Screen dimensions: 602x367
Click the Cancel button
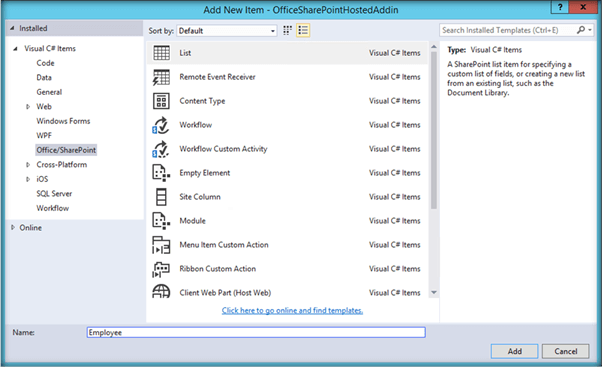[566, 351]
